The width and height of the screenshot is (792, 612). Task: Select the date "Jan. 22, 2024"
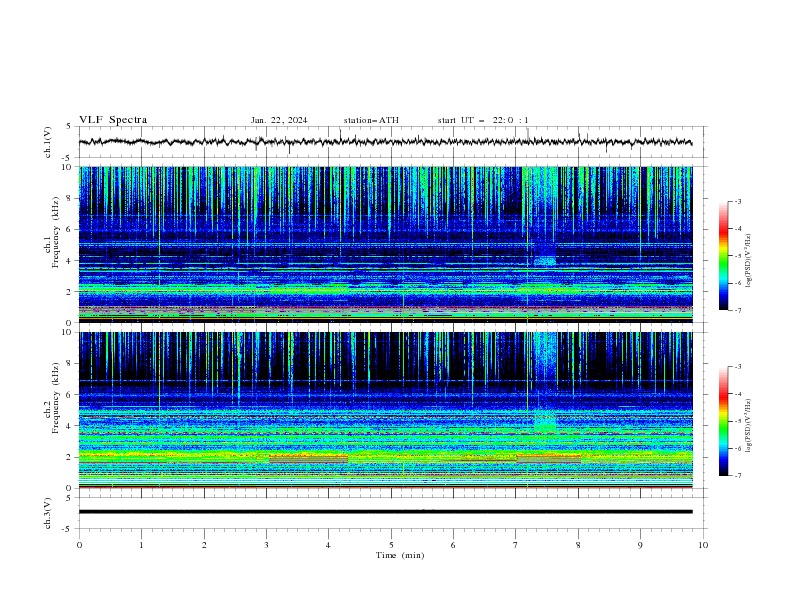[x=279, y=120]
